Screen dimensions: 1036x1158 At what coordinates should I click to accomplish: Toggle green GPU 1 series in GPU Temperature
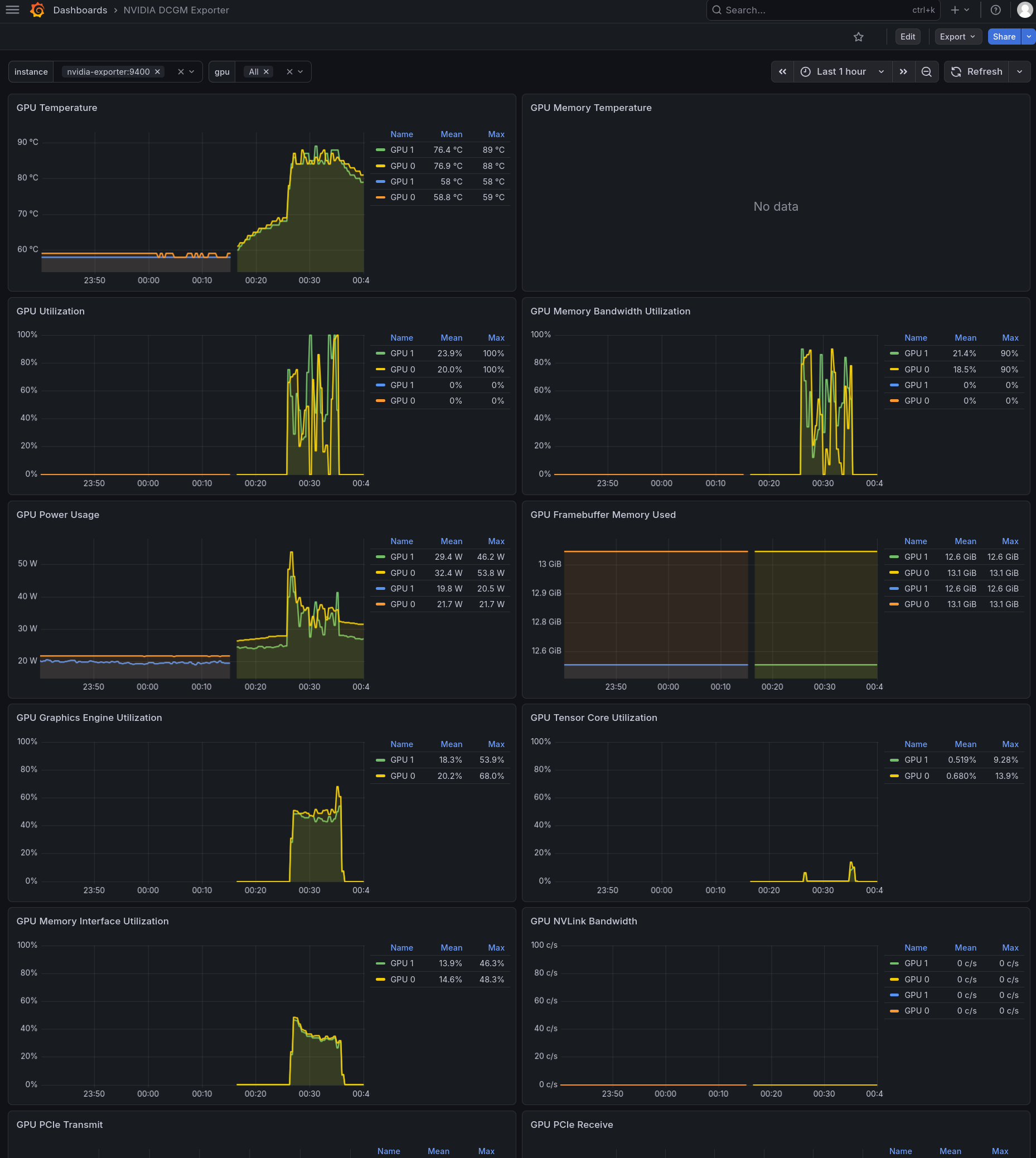click(402, 150)
